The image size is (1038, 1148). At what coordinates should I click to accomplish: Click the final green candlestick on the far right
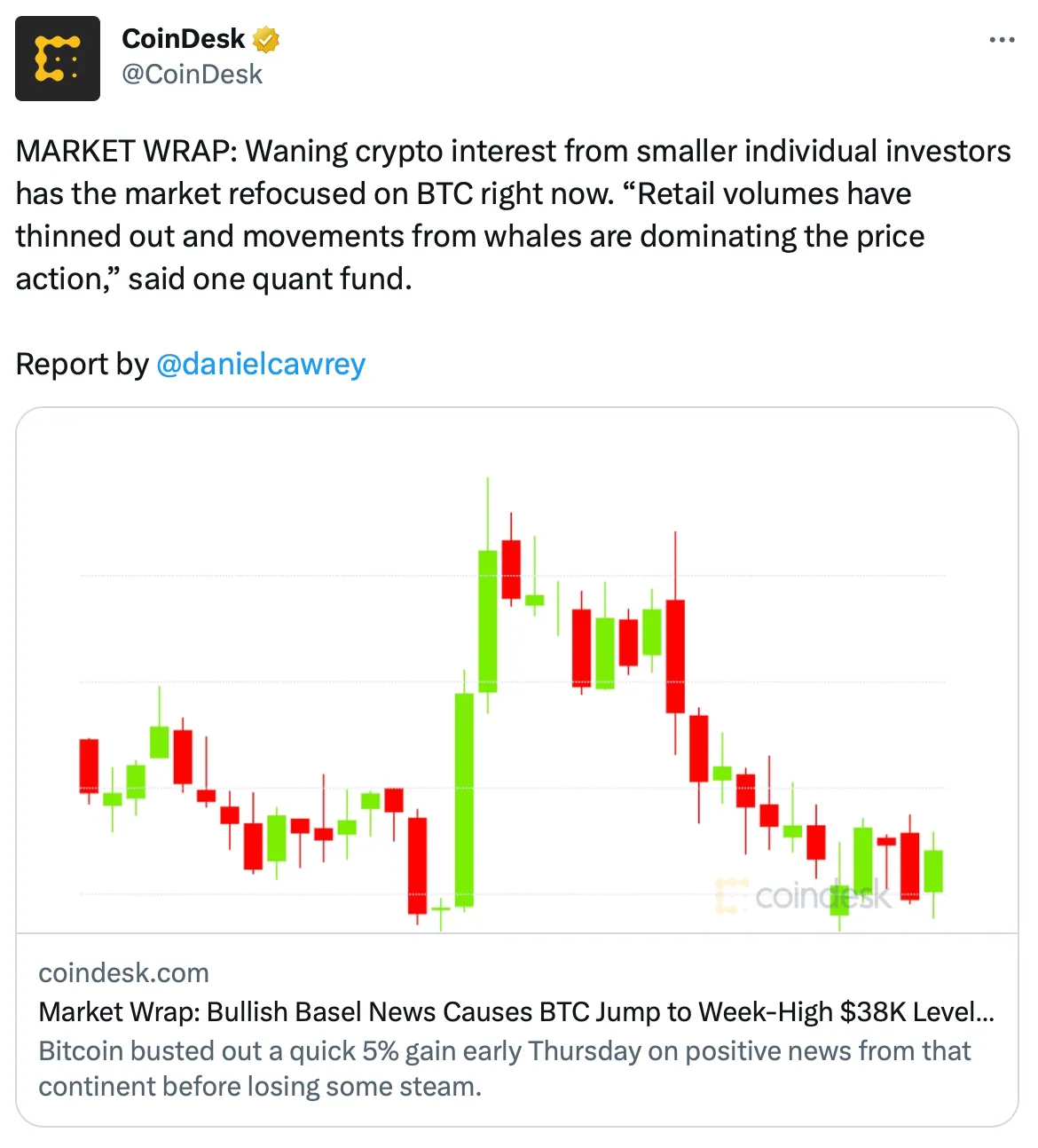(933, 871)
